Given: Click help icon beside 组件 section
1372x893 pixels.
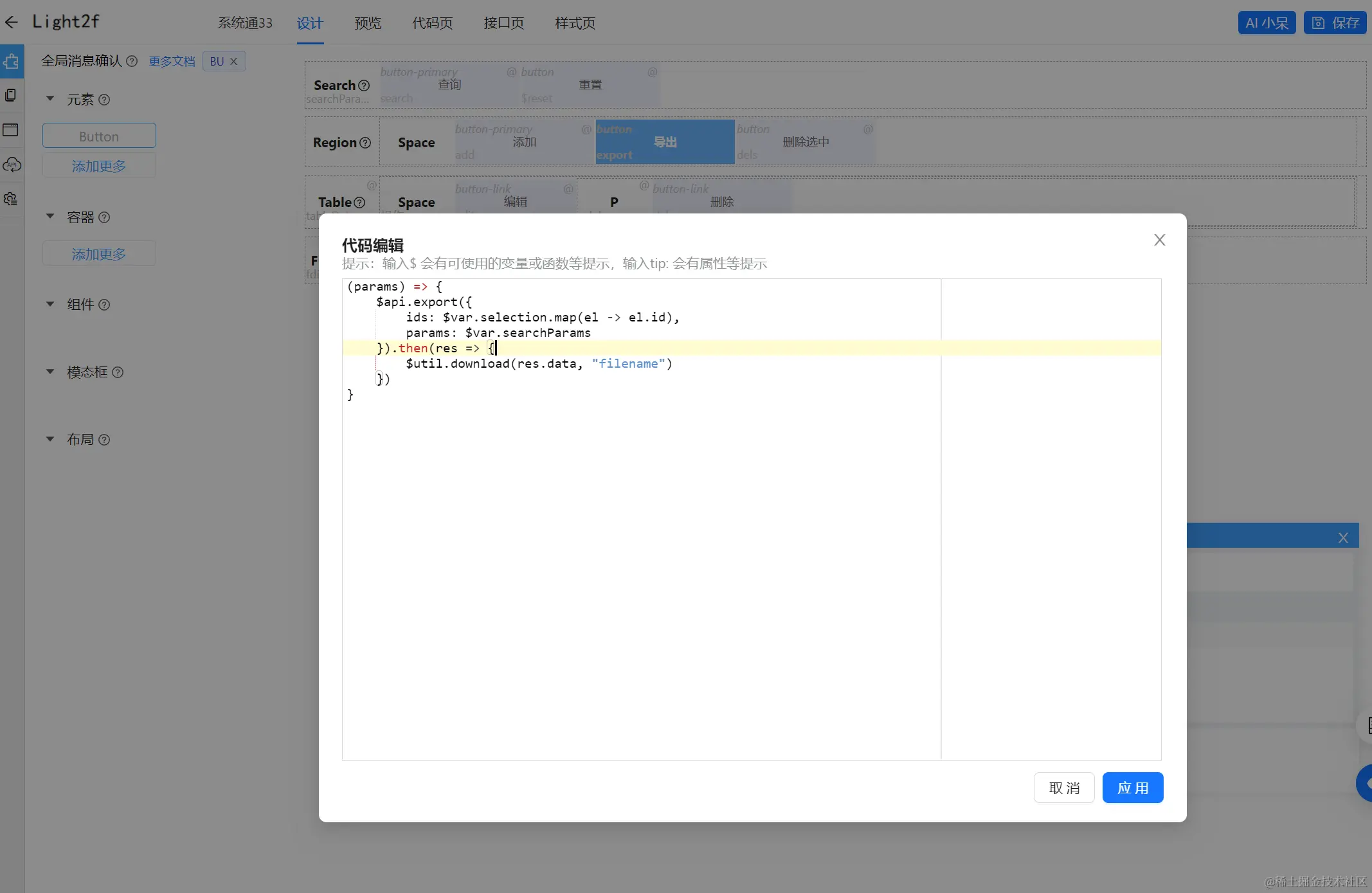Looking at the screenshot, I should 104,305.
